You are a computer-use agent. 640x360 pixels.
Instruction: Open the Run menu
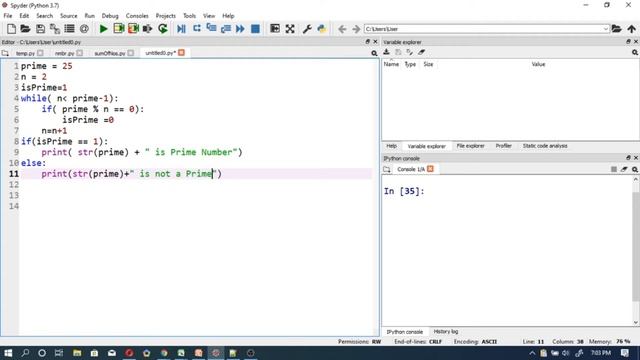click(x=89, y=16)
